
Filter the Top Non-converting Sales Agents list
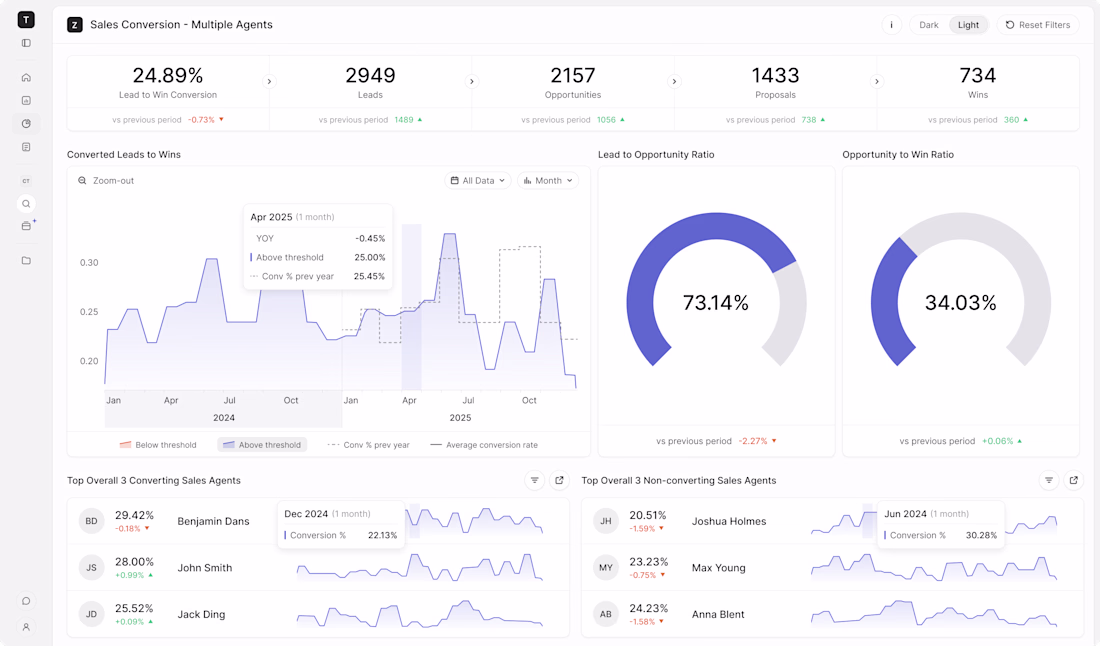coord(1049,480)
